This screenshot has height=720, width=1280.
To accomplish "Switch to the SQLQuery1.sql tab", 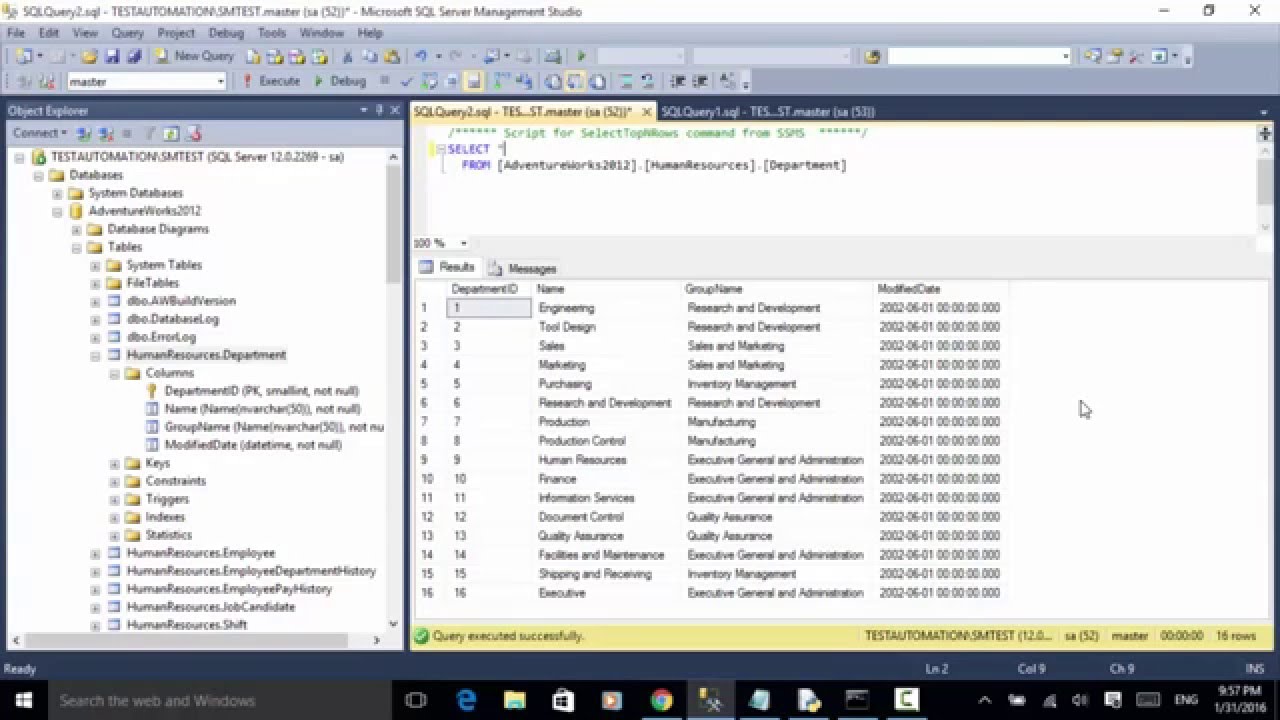I will [768, 112].
